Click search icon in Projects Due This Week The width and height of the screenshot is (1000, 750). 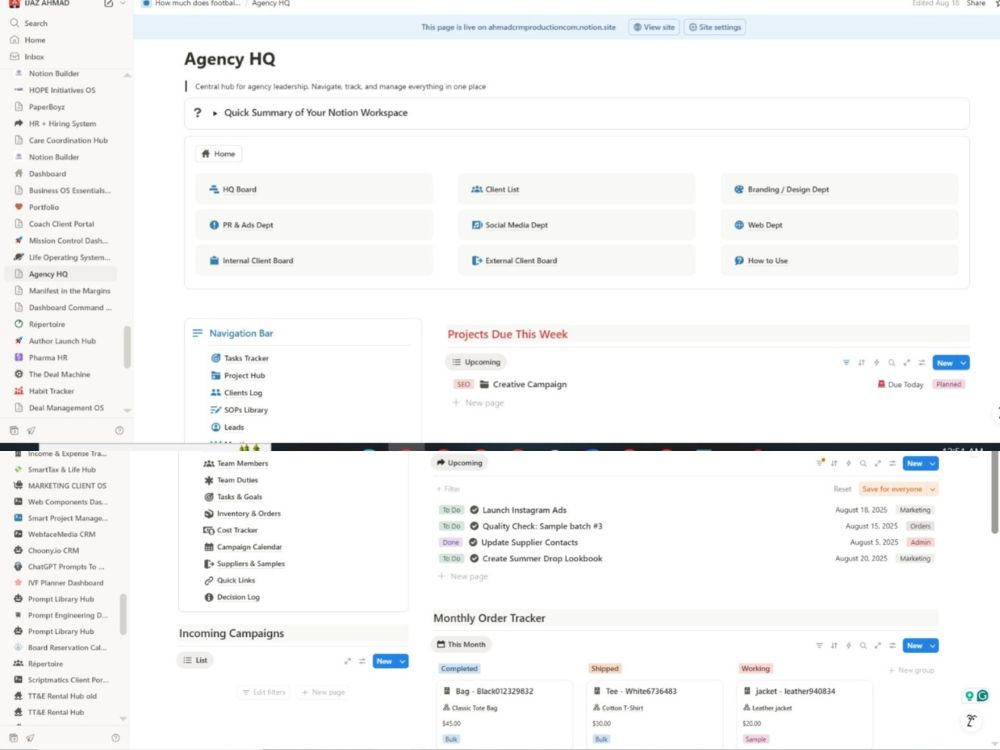pyautogui.click(x=892, y=362)
